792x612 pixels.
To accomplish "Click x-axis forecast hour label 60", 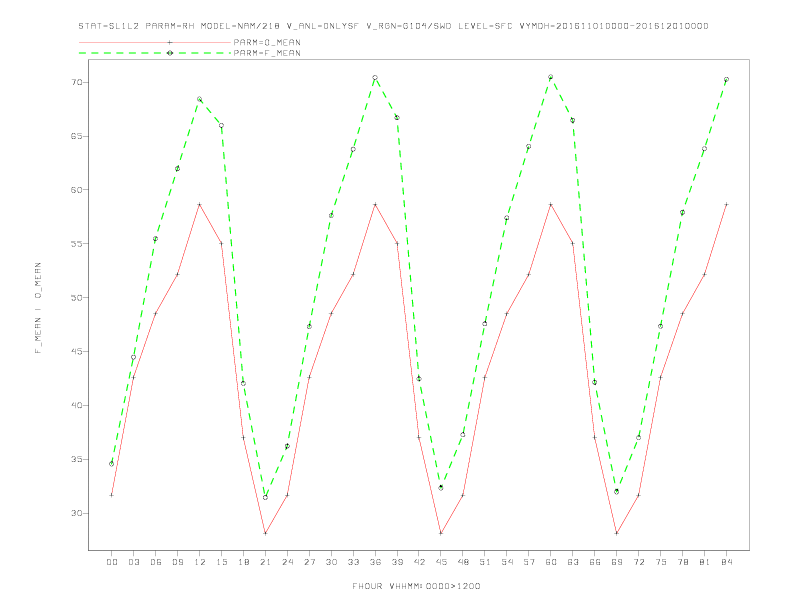I will click(x=551, y=562).
